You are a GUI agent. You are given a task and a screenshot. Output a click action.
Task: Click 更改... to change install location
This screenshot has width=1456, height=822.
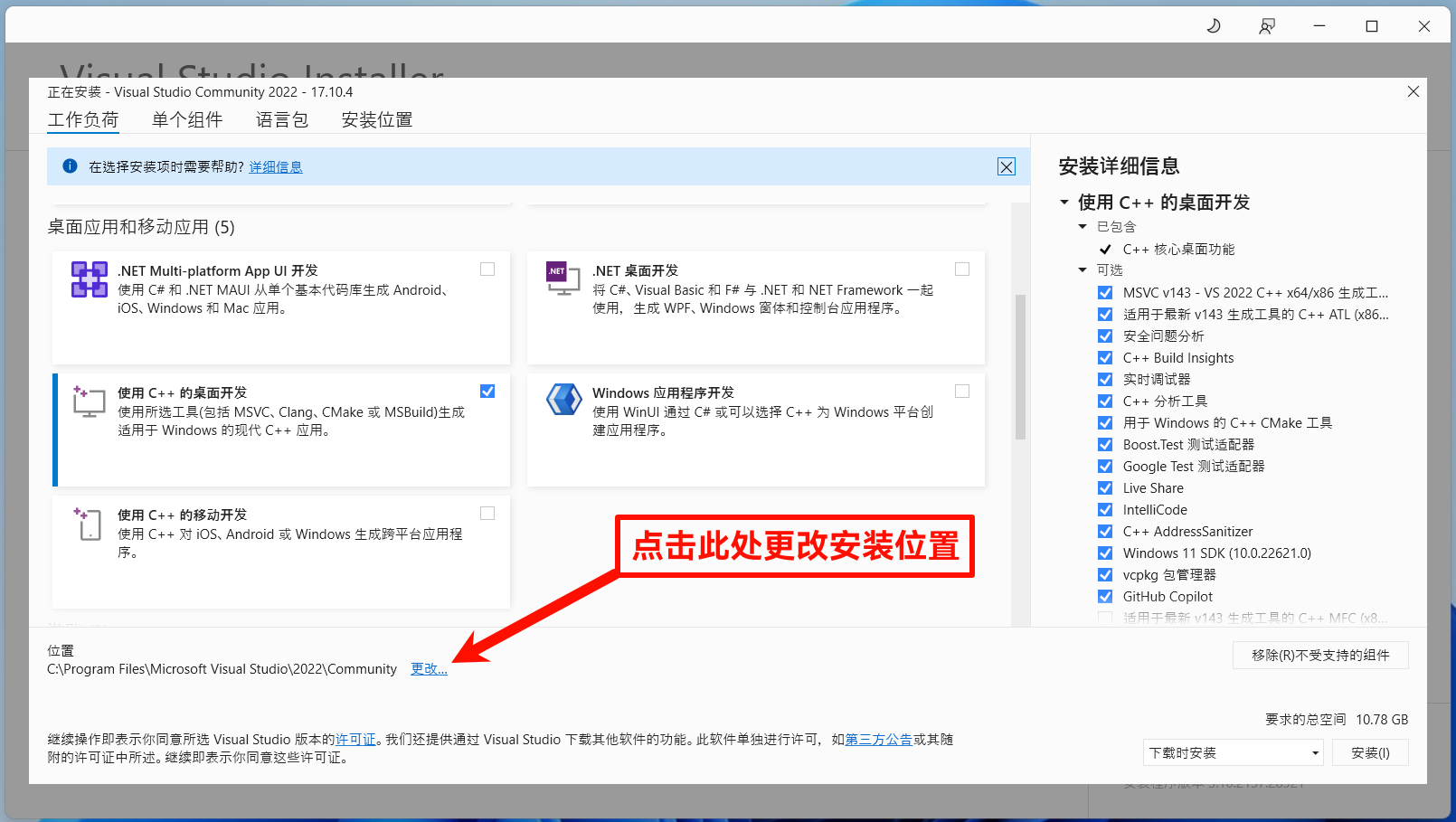(x=429, y=669)
